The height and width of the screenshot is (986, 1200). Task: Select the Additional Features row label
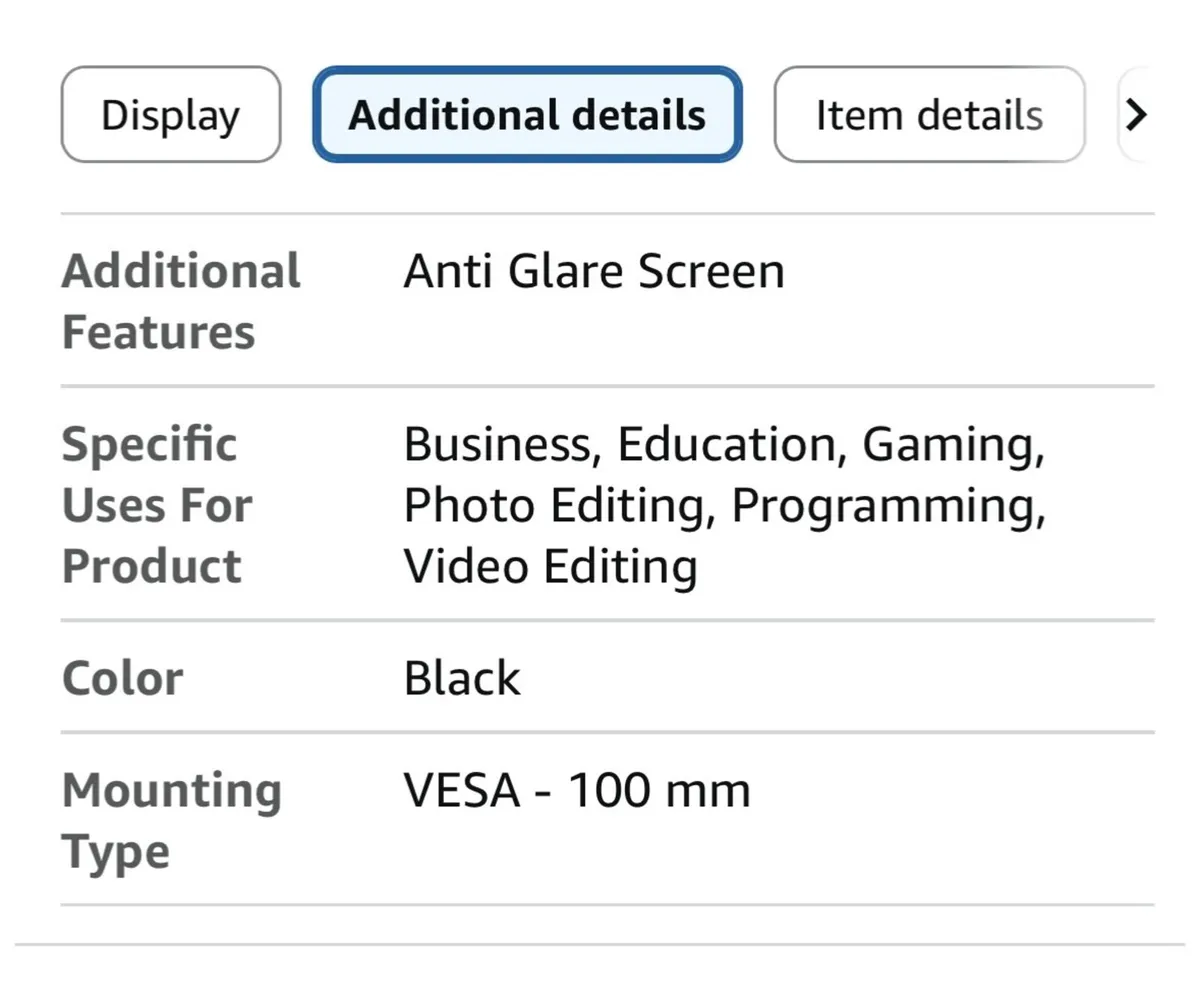point(181,300)
